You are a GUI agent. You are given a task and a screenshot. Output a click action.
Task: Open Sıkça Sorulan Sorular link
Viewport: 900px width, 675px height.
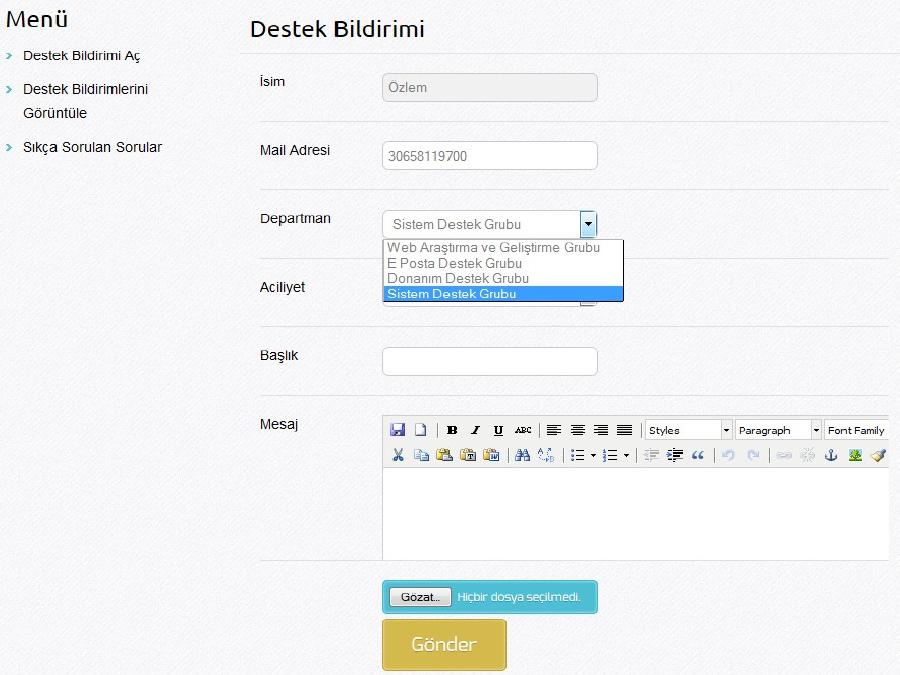click(x=92, y=148)
